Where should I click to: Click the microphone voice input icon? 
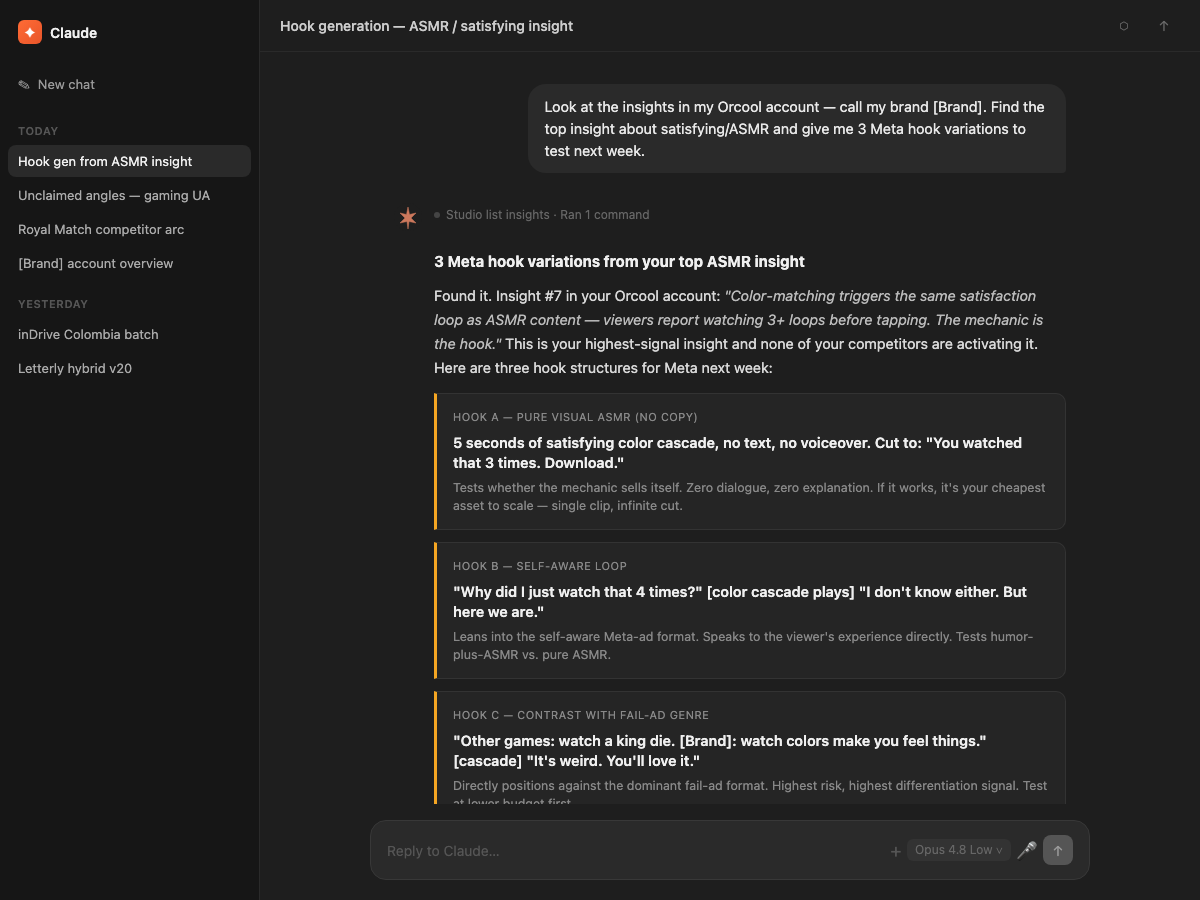[1026, 850]
